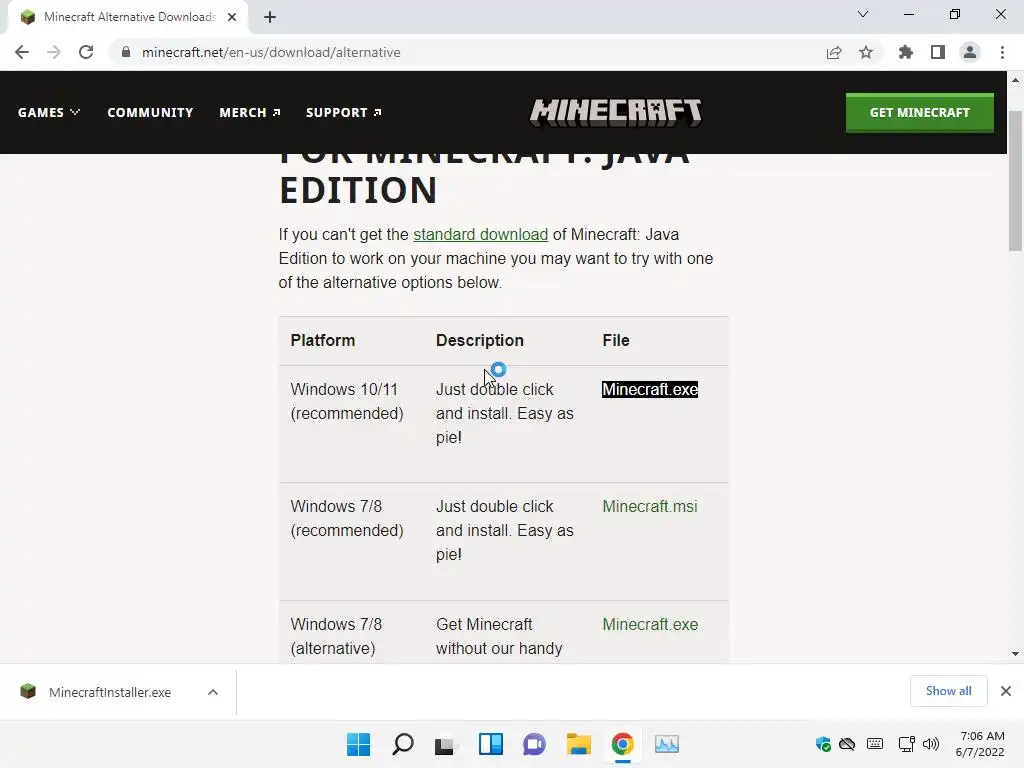Download Minecraft.msi for Windows 7/8
The width and height of the screenshot is (1024, 768).
pos(650,506)
